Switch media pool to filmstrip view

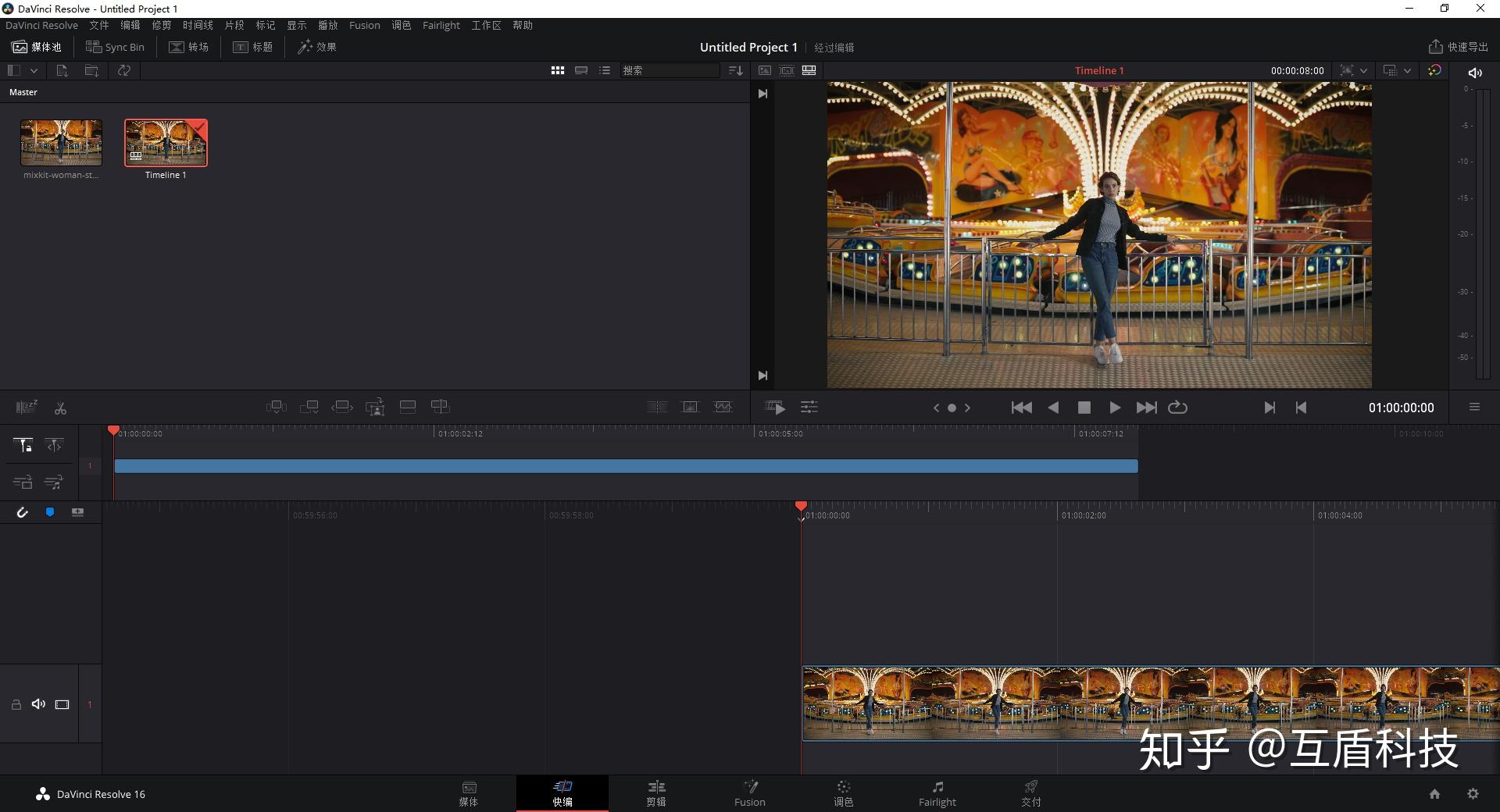coord(581,70)
